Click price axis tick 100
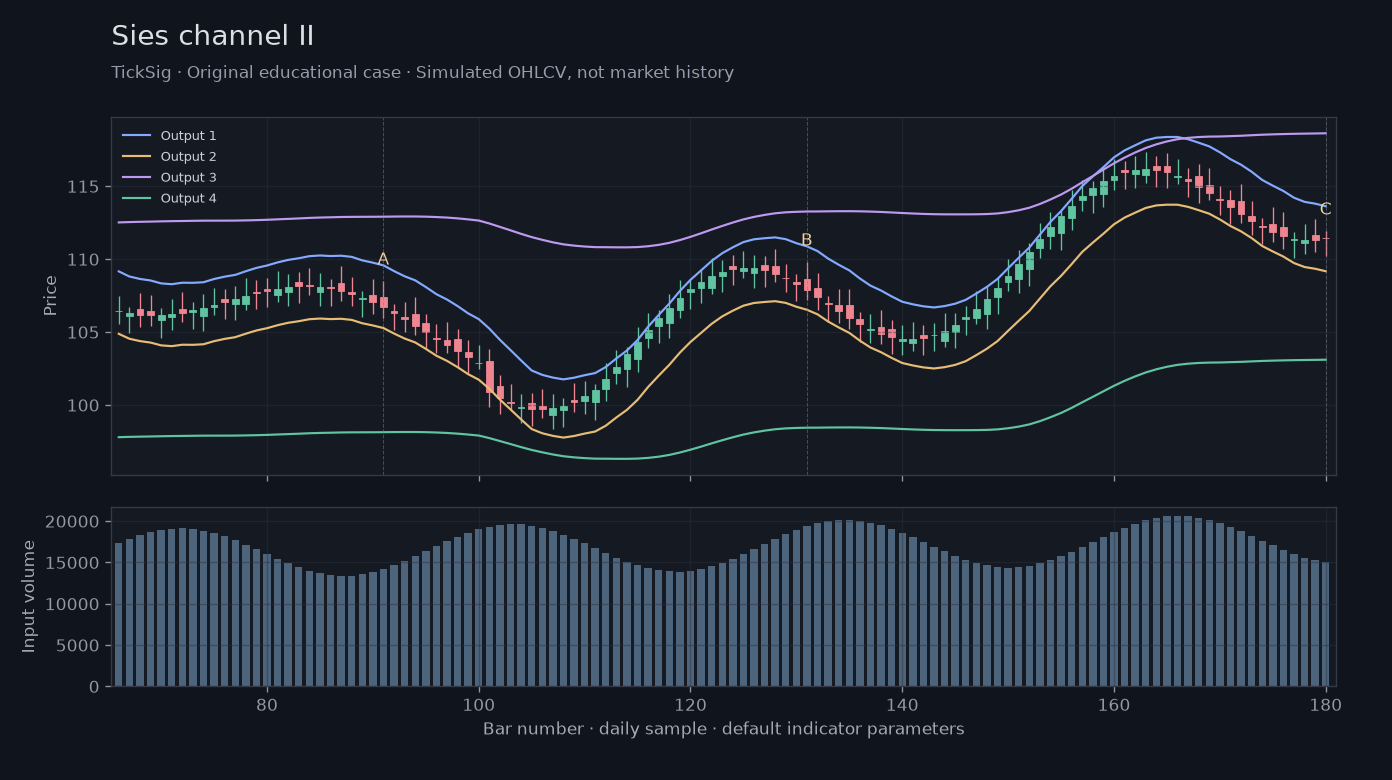Viewport: 1392px width, 780px height. [84, 405]
